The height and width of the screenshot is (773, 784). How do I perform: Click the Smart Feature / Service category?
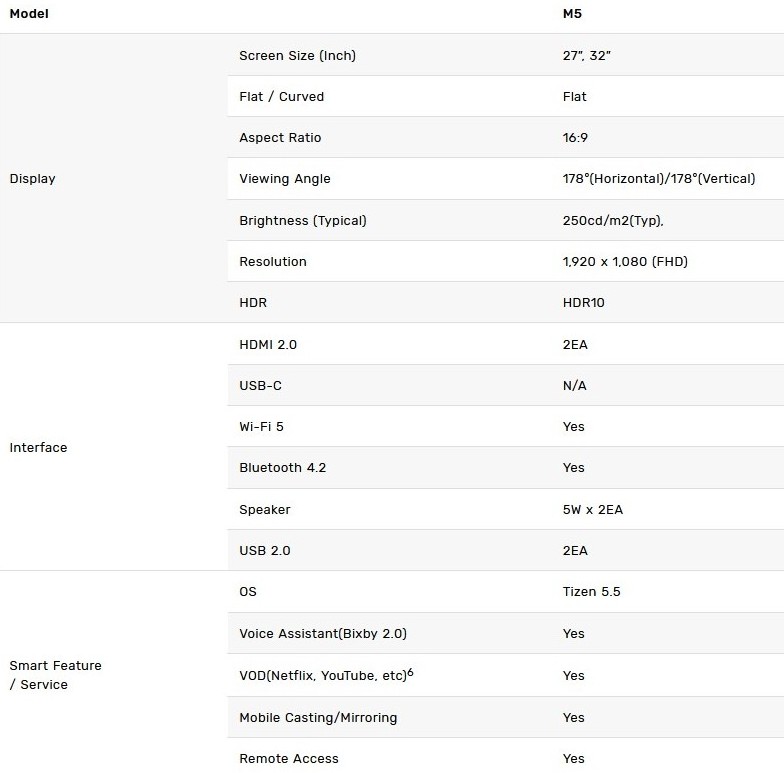tap(55, 675)
